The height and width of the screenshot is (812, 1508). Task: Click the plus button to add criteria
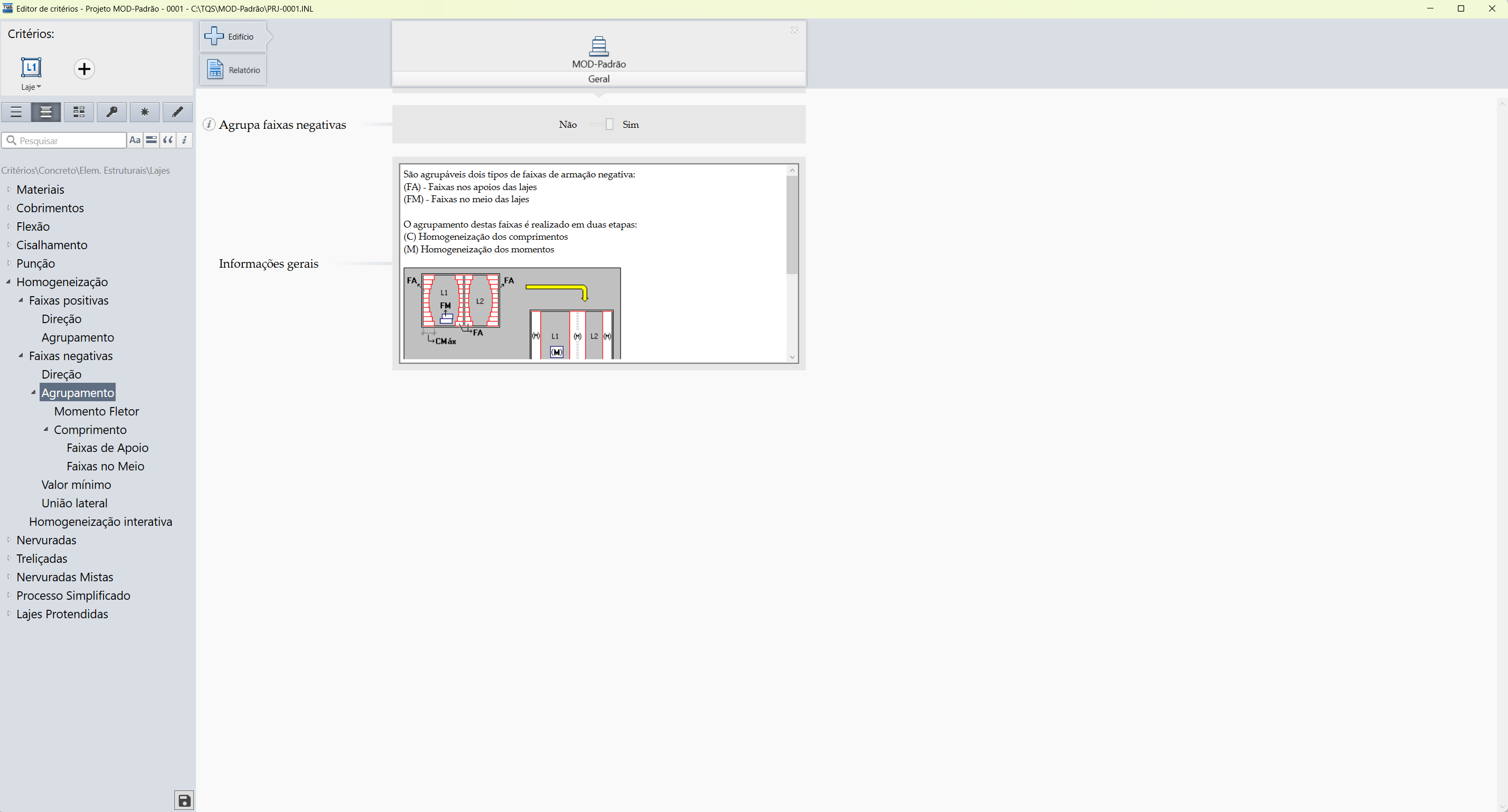click(x=85, y=69)
